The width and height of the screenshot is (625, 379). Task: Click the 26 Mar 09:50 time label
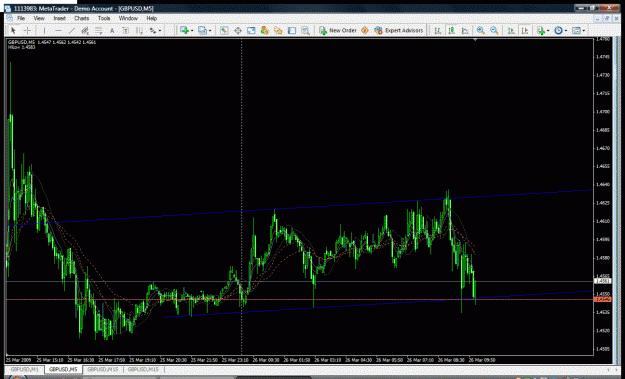coord(482,360)
